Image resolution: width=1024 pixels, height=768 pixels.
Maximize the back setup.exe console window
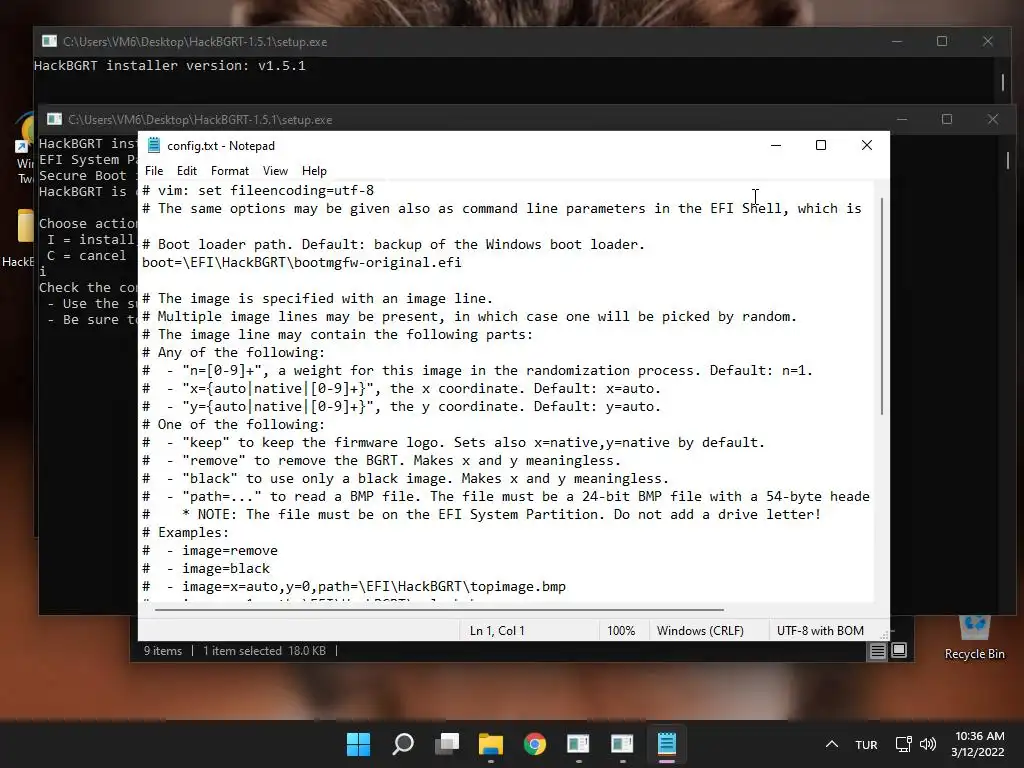pyautogui.click(x=942, y=41)
